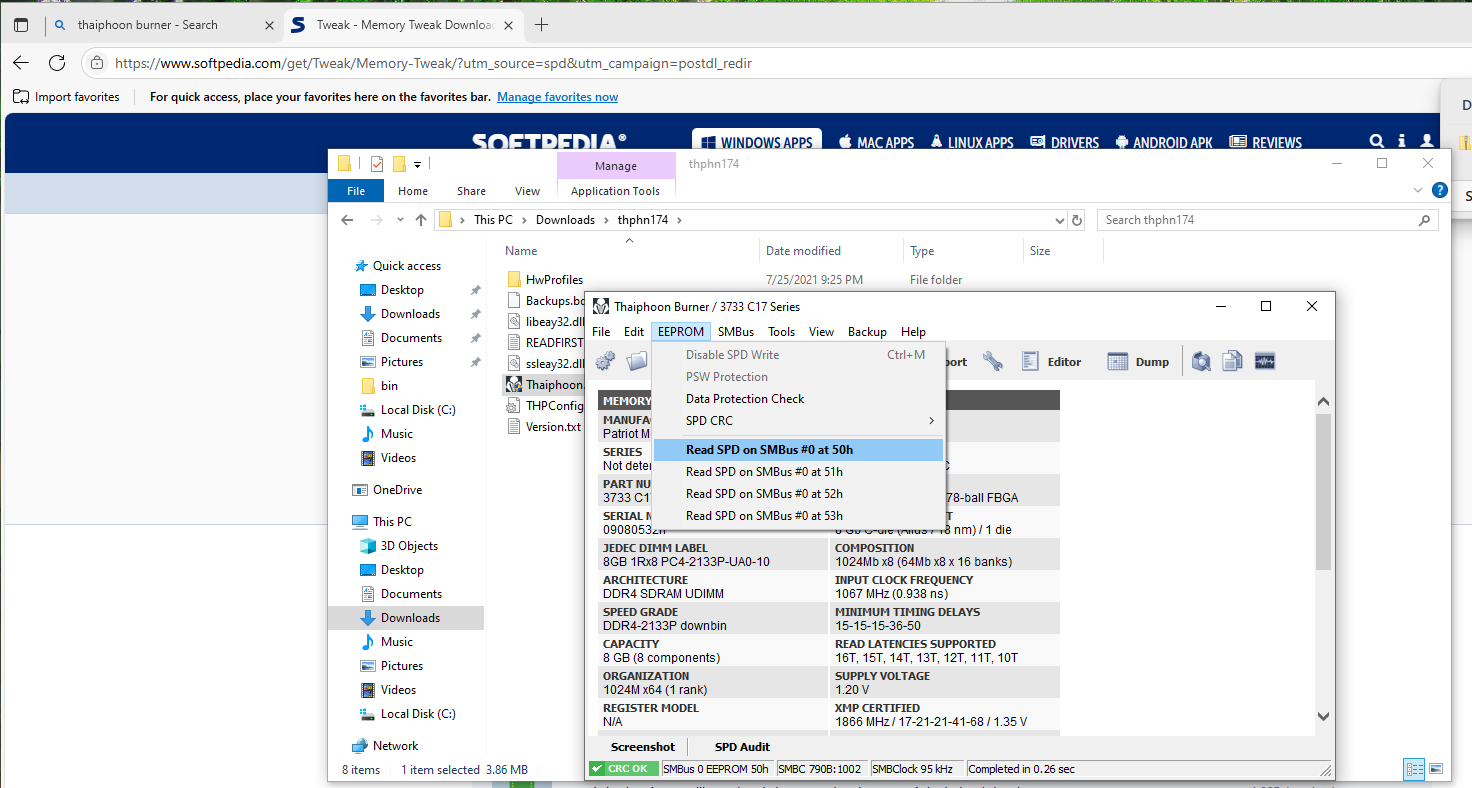Image resolution: width=1472 pixels, height=788 pixels.
Task: Click the Explorer refresh button
Action: [1077, 220]
